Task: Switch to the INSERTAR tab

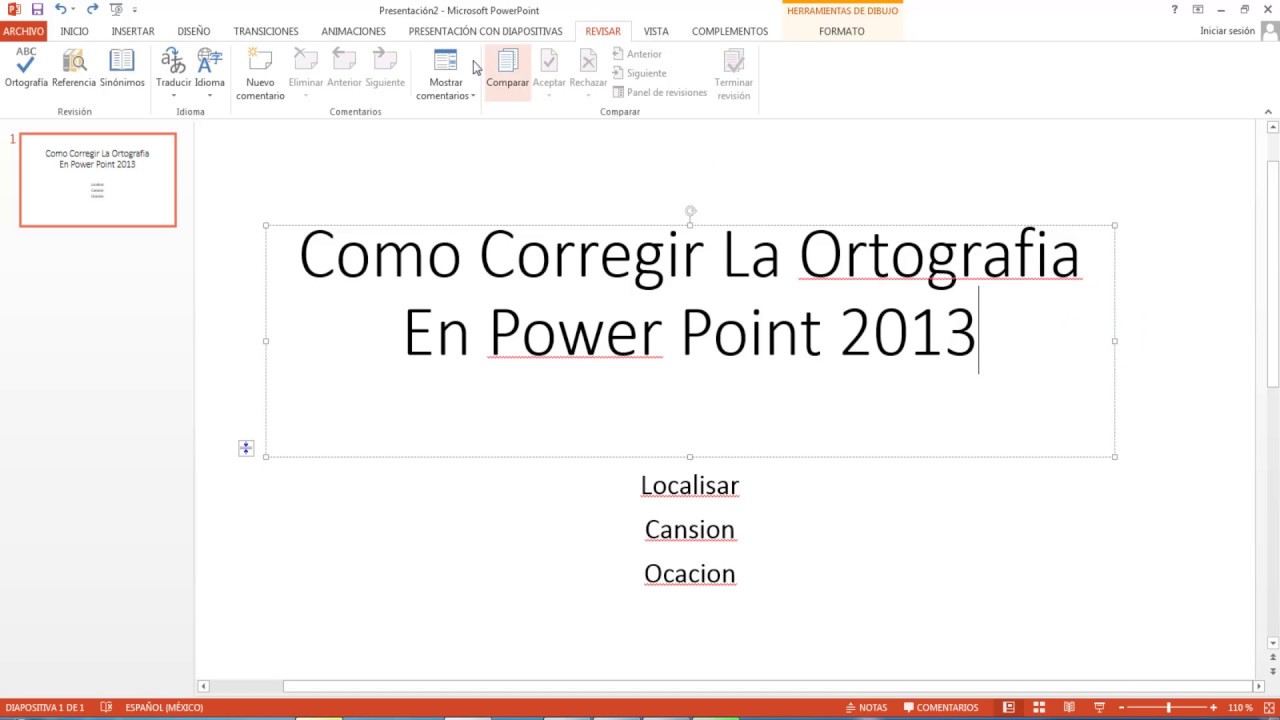Action: [x=133, y=31]
